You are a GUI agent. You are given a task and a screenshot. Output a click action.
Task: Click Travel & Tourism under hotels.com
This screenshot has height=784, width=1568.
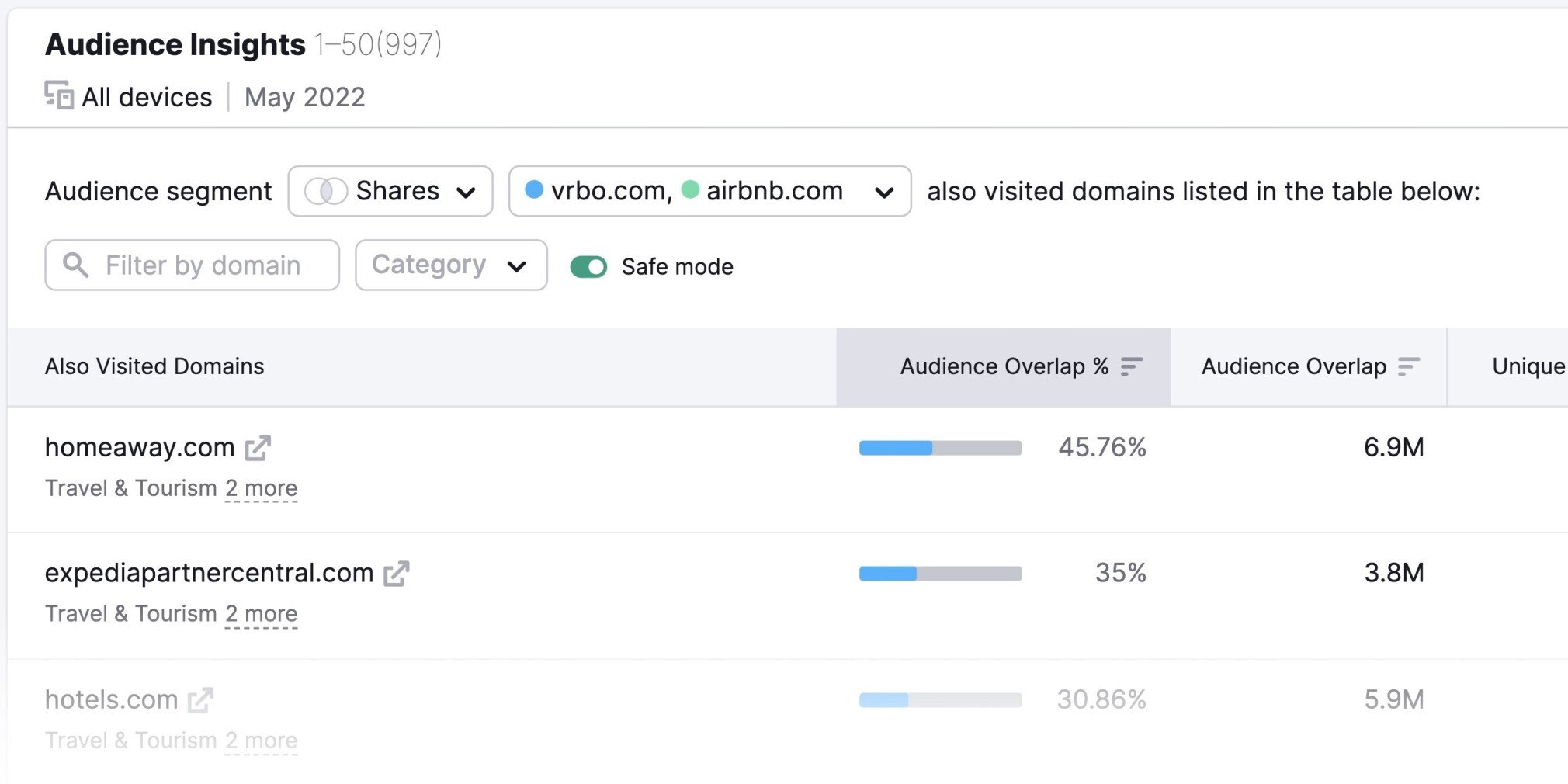click(131, 741)
